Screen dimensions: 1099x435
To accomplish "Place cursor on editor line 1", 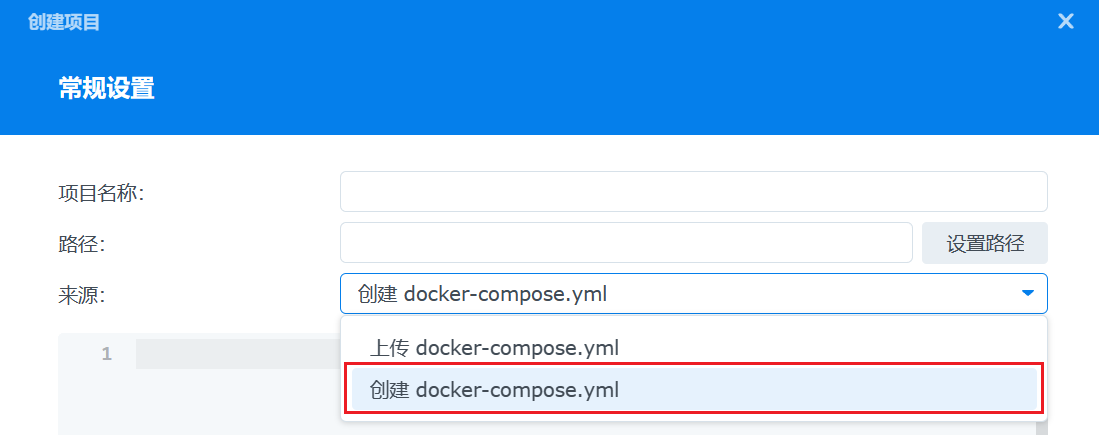I will click(236, 354).
